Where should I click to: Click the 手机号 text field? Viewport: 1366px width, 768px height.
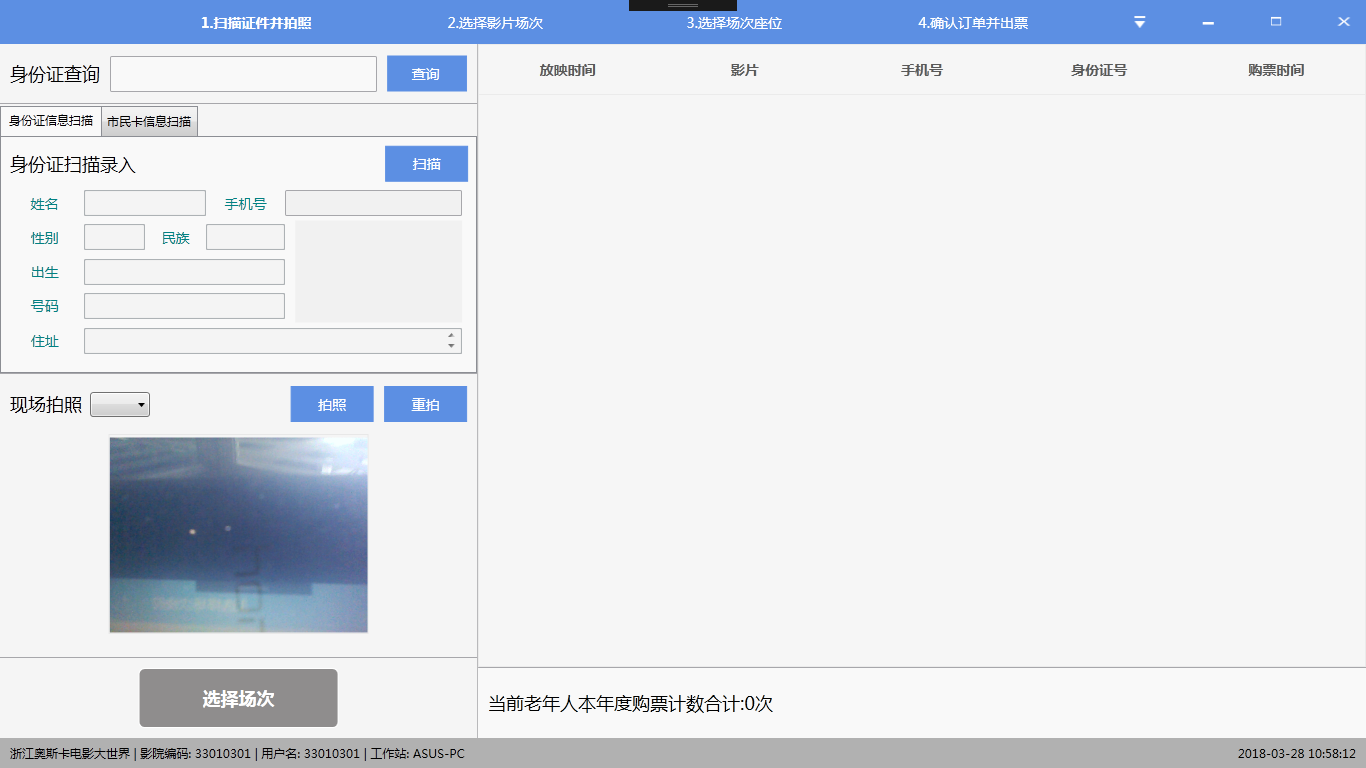pyautogui.click(x=373, y=203)
